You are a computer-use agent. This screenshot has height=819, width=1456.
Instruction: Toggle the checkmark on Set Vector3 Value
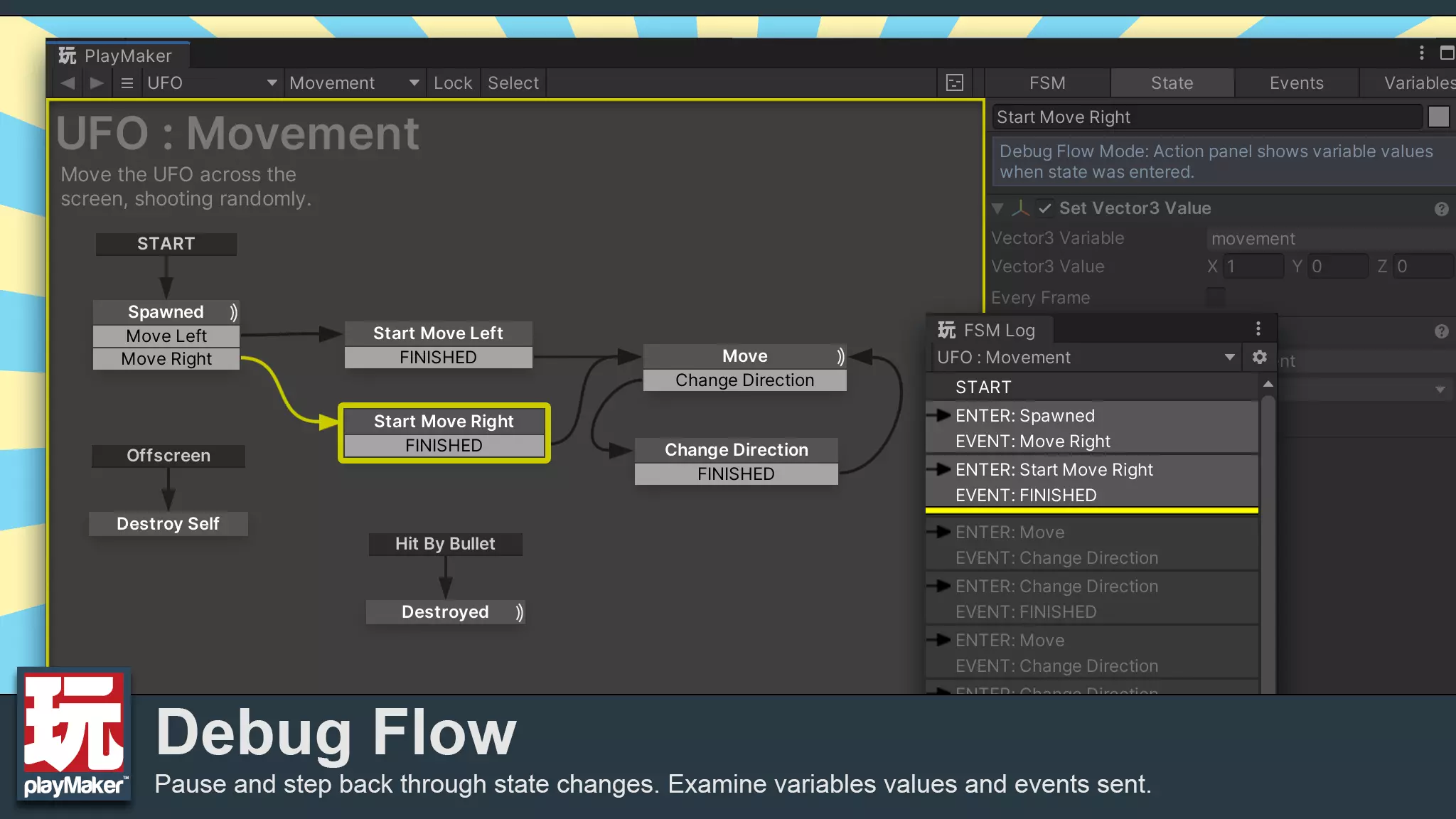pyautogui.click(x=1044, y=208)
